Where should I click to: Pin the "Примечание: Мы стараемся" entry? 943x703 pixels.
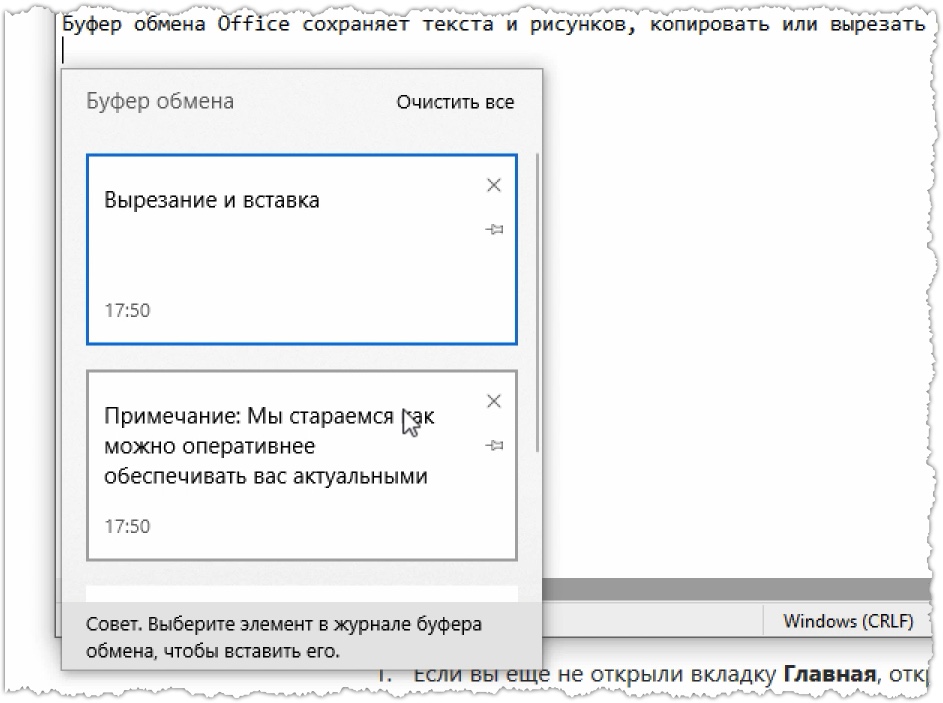tap(493, 446)
